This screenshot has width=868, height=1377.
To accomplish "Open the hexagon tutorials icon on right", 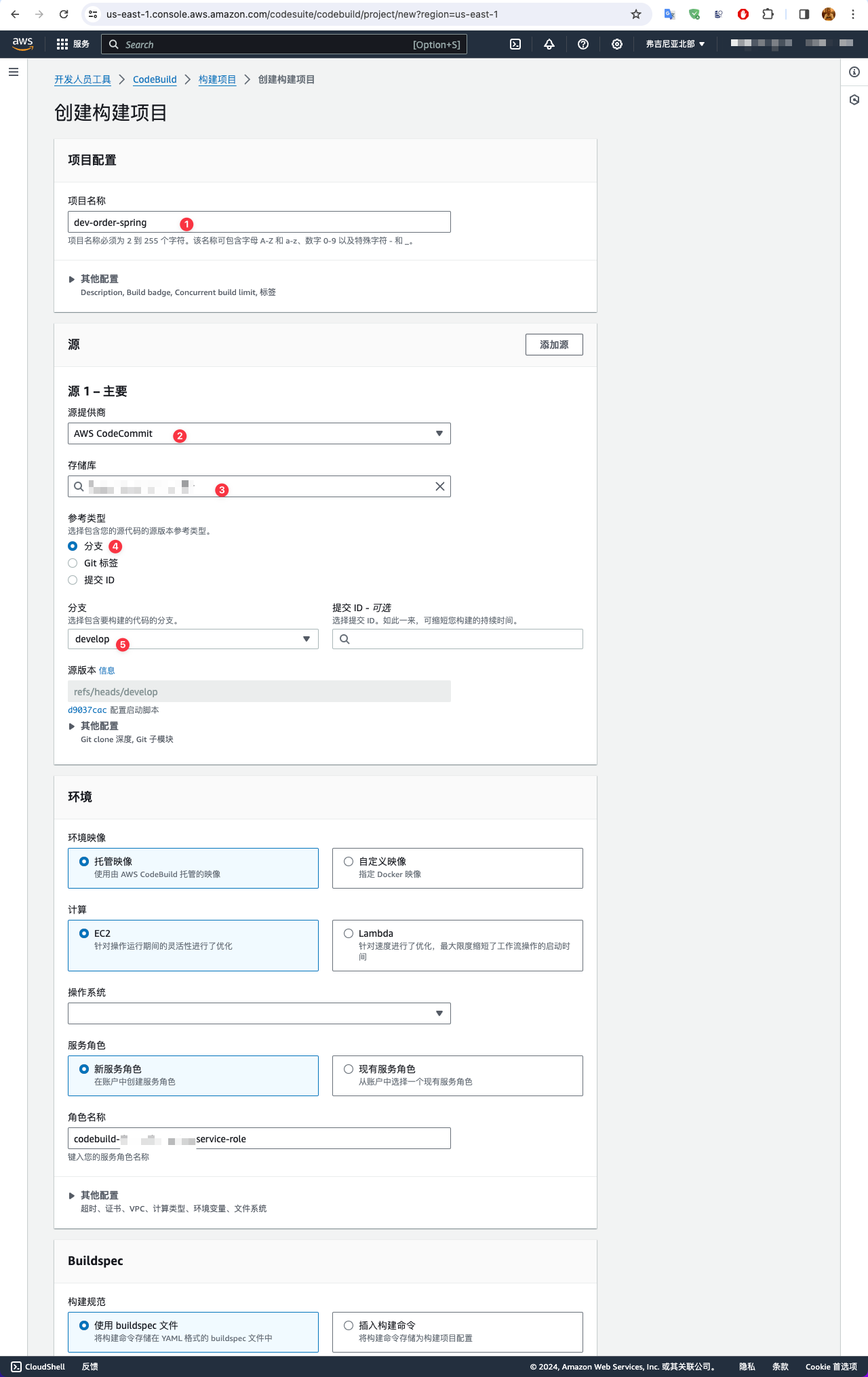I will pyautogui.click(x=854, y=100).
